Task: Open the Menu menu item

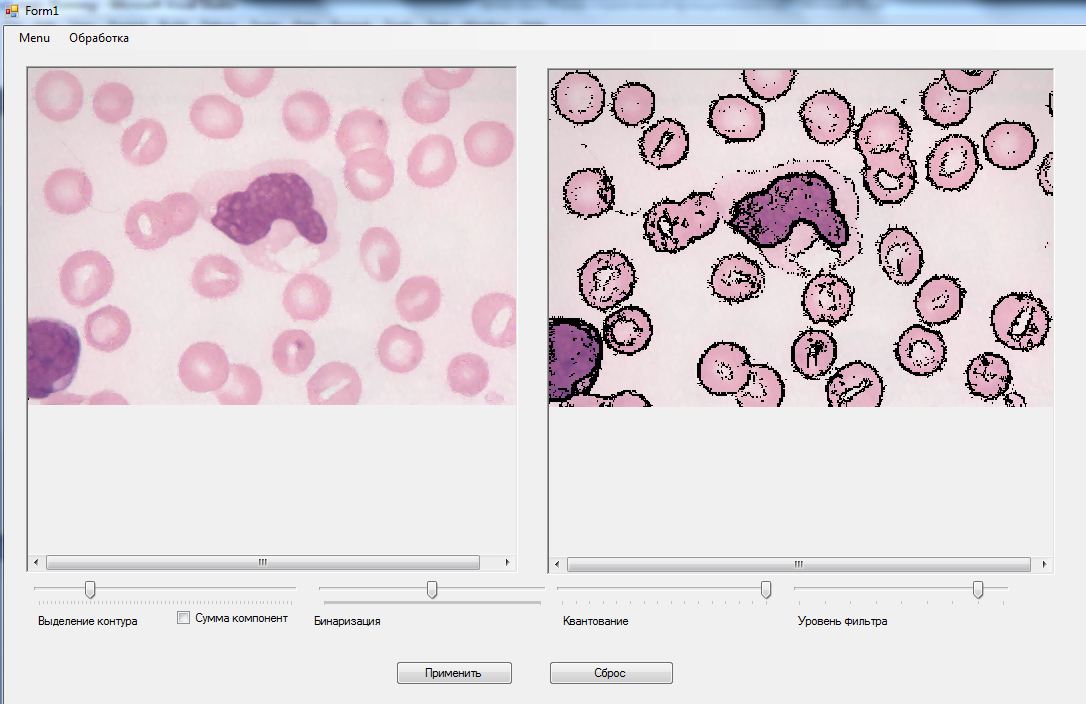Action: (x=34, y=38)
